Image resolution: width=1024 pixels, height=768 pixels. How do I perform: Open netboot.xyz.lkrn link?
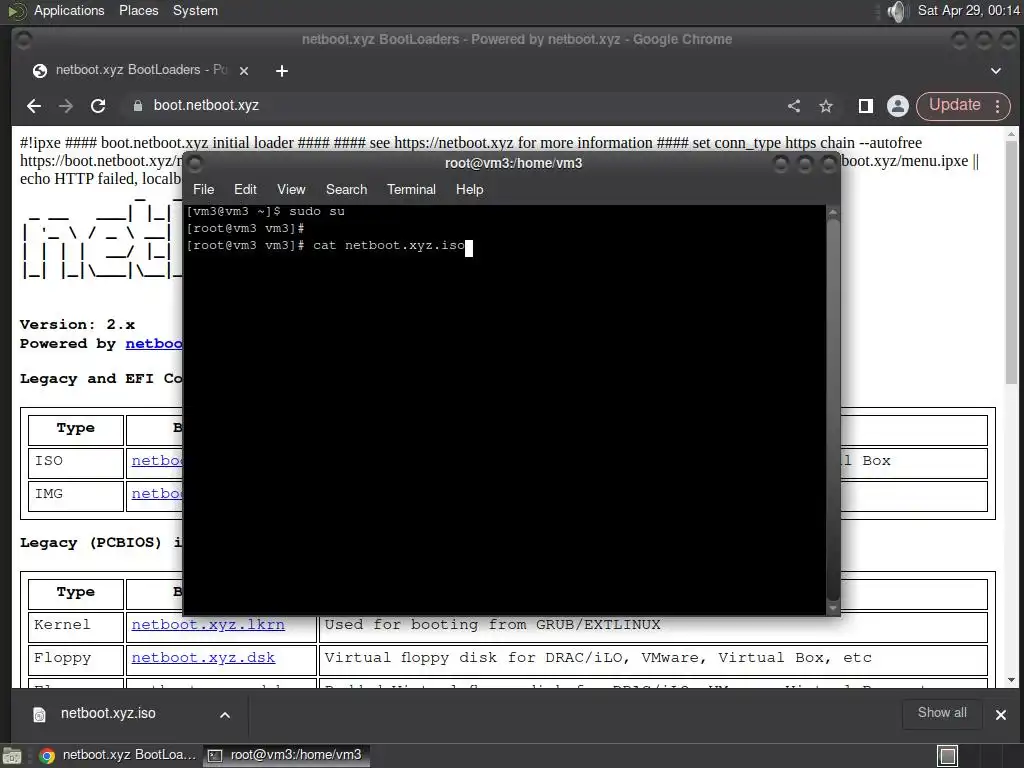click(208, 624)
